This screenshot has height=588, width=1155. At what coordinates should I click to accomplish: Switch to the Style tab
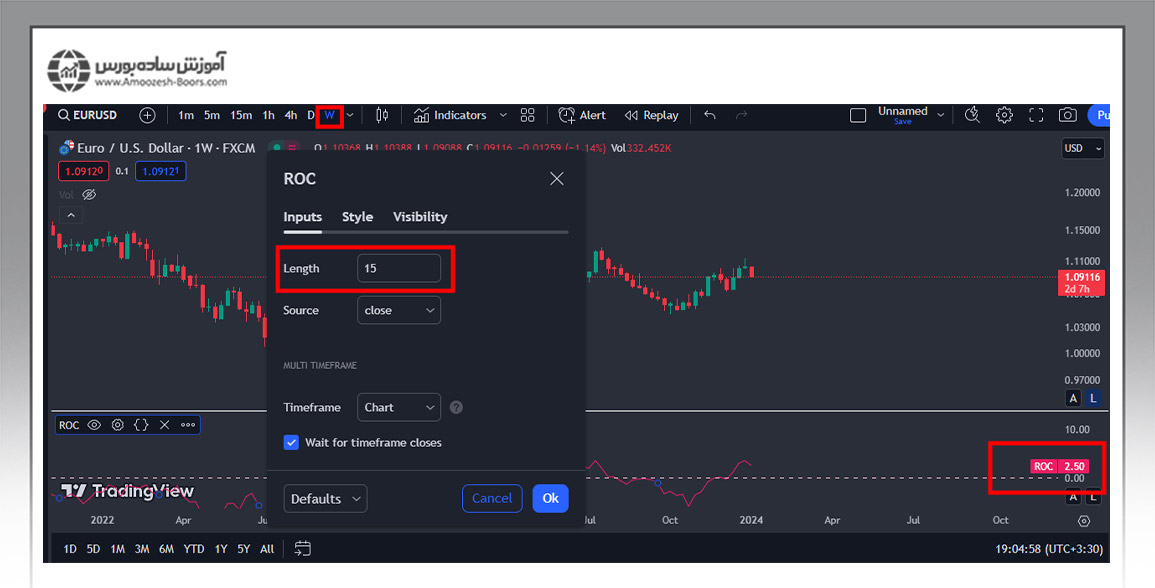click(357, 216)
